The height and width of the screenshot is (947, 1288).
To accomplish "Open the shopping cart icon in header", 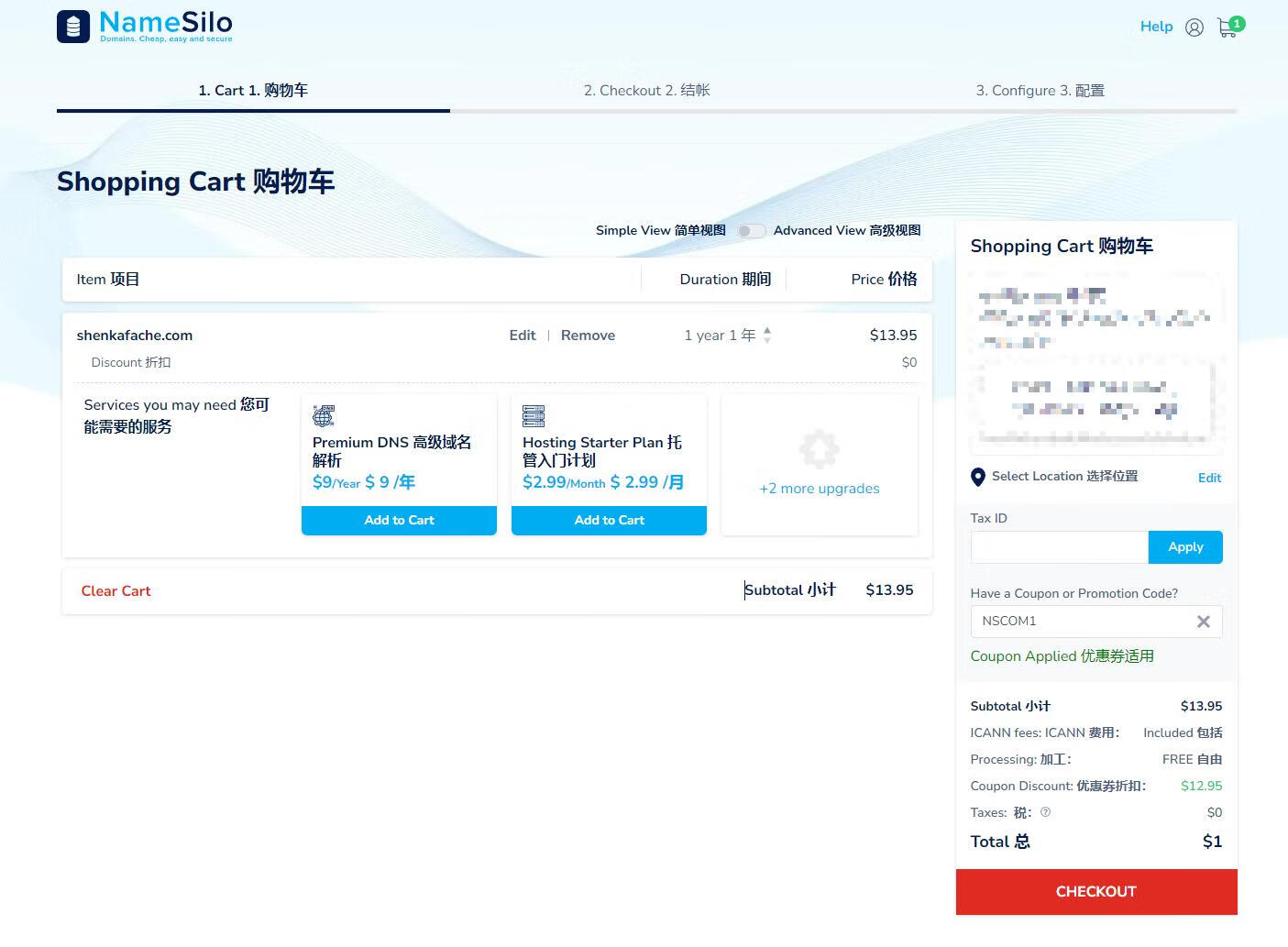I will coord(1228,27).
